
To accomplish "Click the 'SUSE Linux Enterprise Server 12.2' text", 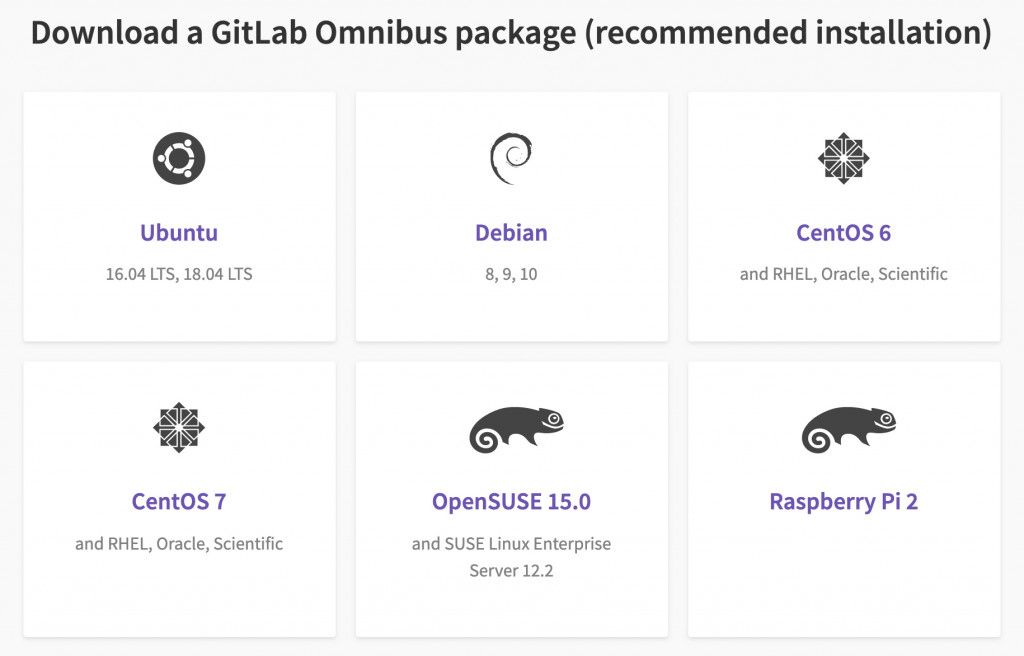I will click(511, 557).
